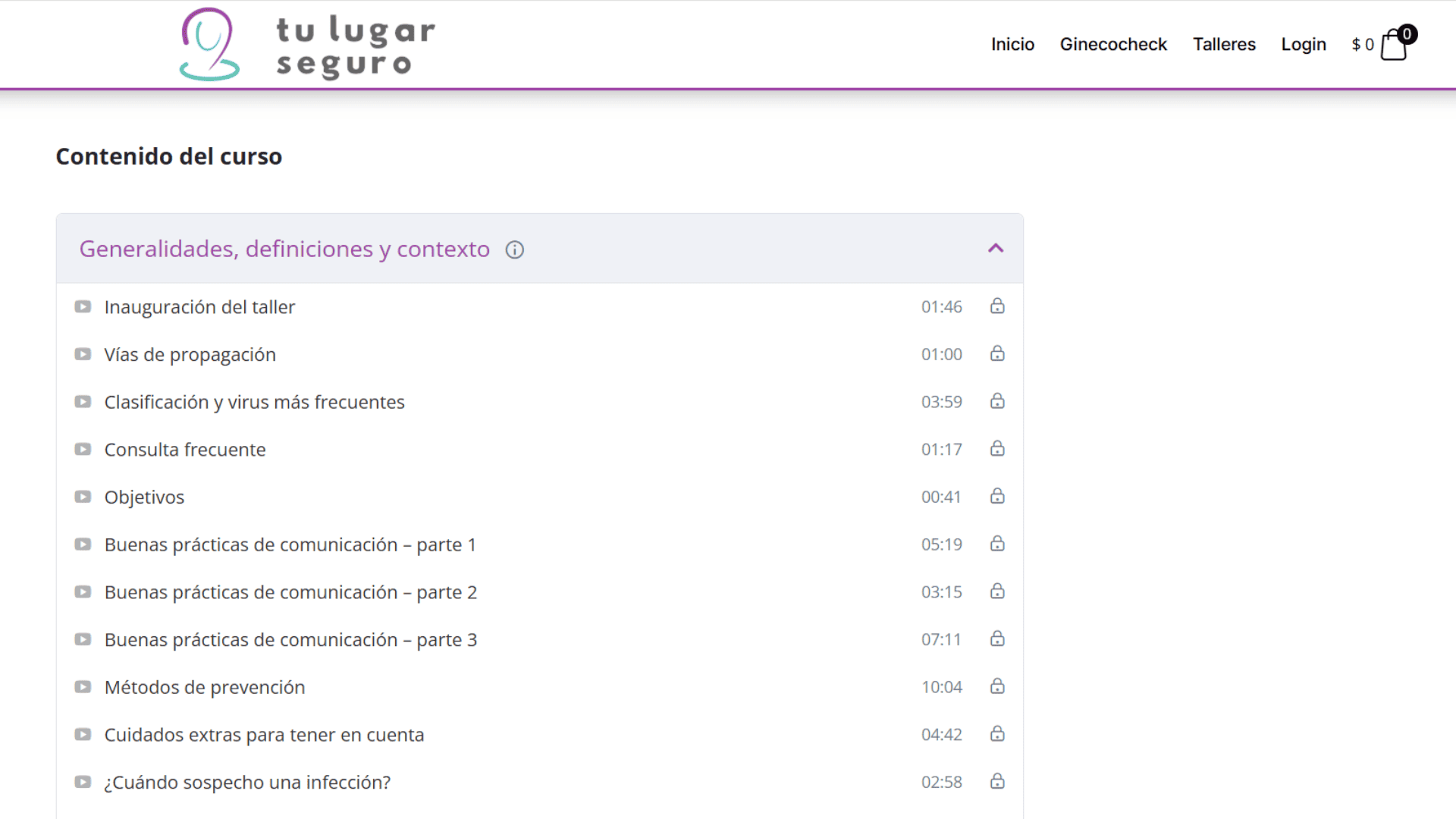Click lock icon on Métodos de prevención row
The width and height of the screenshot is (1456, 819).
[x=997, y=686]
